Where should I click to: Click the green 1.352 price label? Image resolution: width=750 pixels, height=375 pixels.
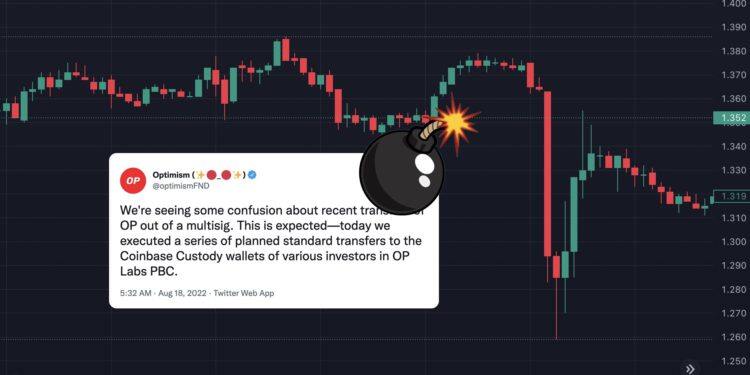pyautogui.click(x=731, y=118)
